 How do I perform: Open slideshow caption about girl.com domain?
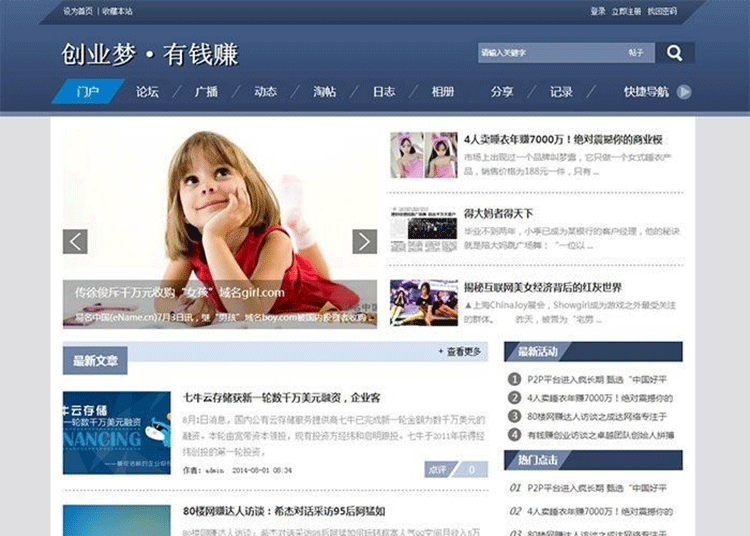point(179,292)
